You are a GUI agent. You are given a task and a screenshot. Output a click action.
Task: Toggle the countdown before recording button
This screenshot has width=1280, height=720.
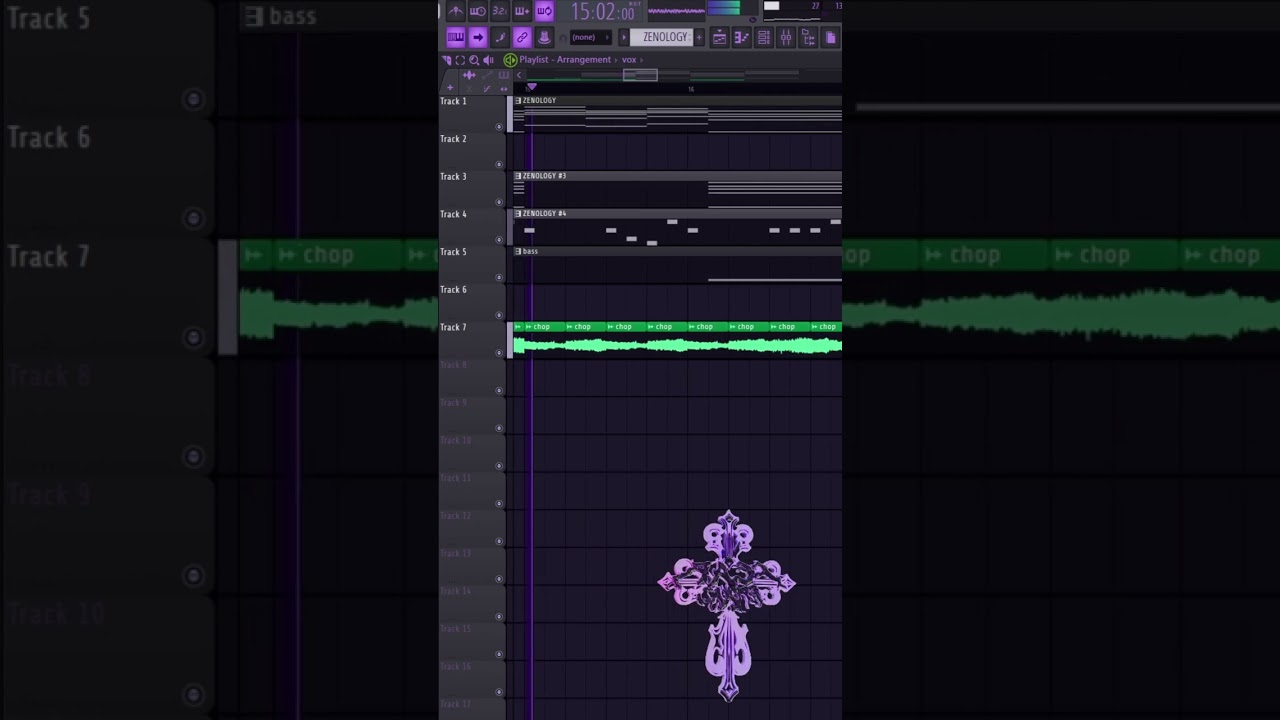[x=499, y=11]
